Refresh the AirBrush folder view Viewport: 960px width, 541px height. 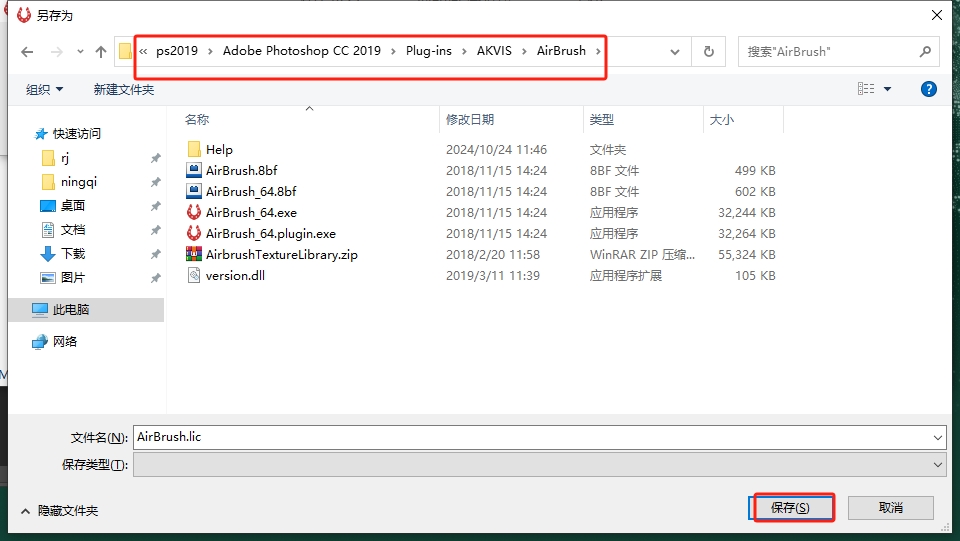click(x=708, y=51)
